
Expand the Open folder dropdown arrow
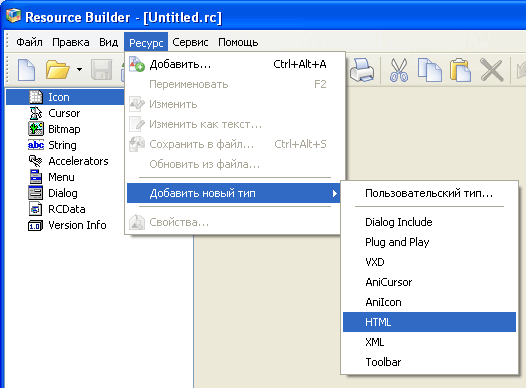tap(79, 70)
